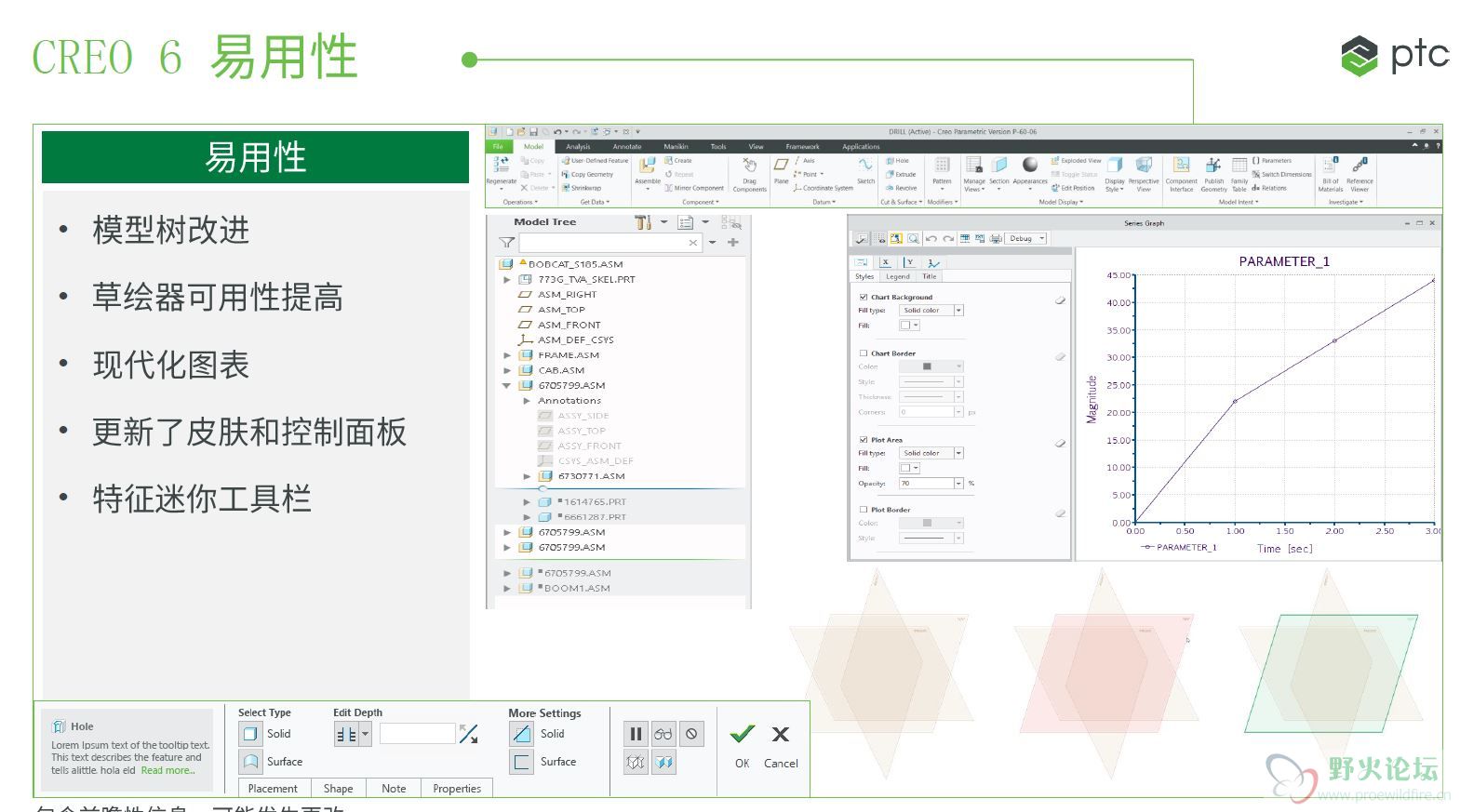
Task: Open the Debug dropdown in Series Graph
Action: [x=1026, y=239]
